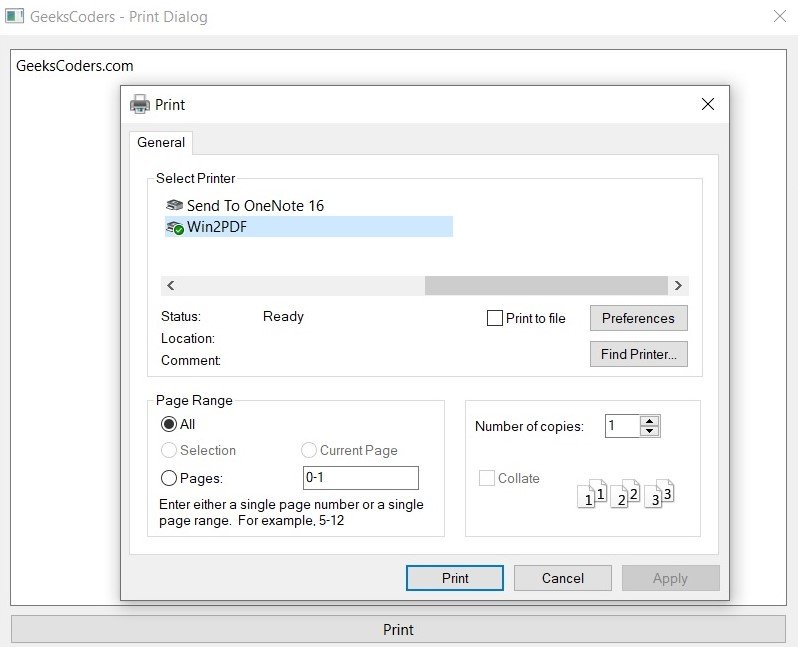Click GeeksCoders.com text in editor area
Viewport: 798px width, 647px height.
[x=75, y=66]
